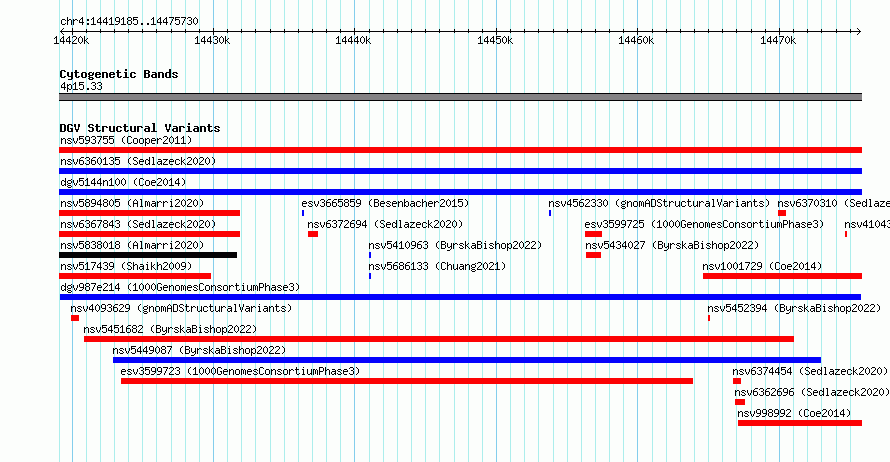Click the Cytogenetic Bands track title

119,74
